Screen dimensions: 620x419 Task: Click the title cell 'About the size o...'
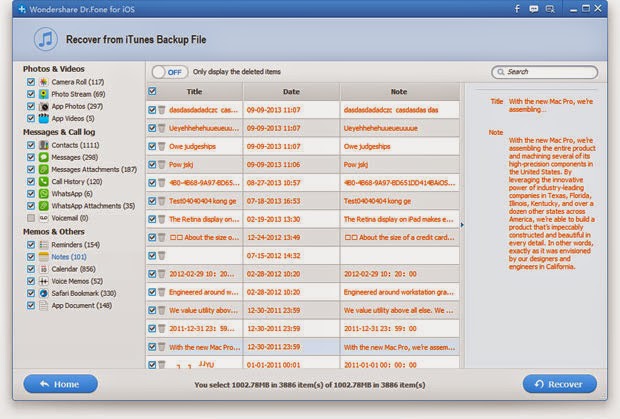pos(204,237)
